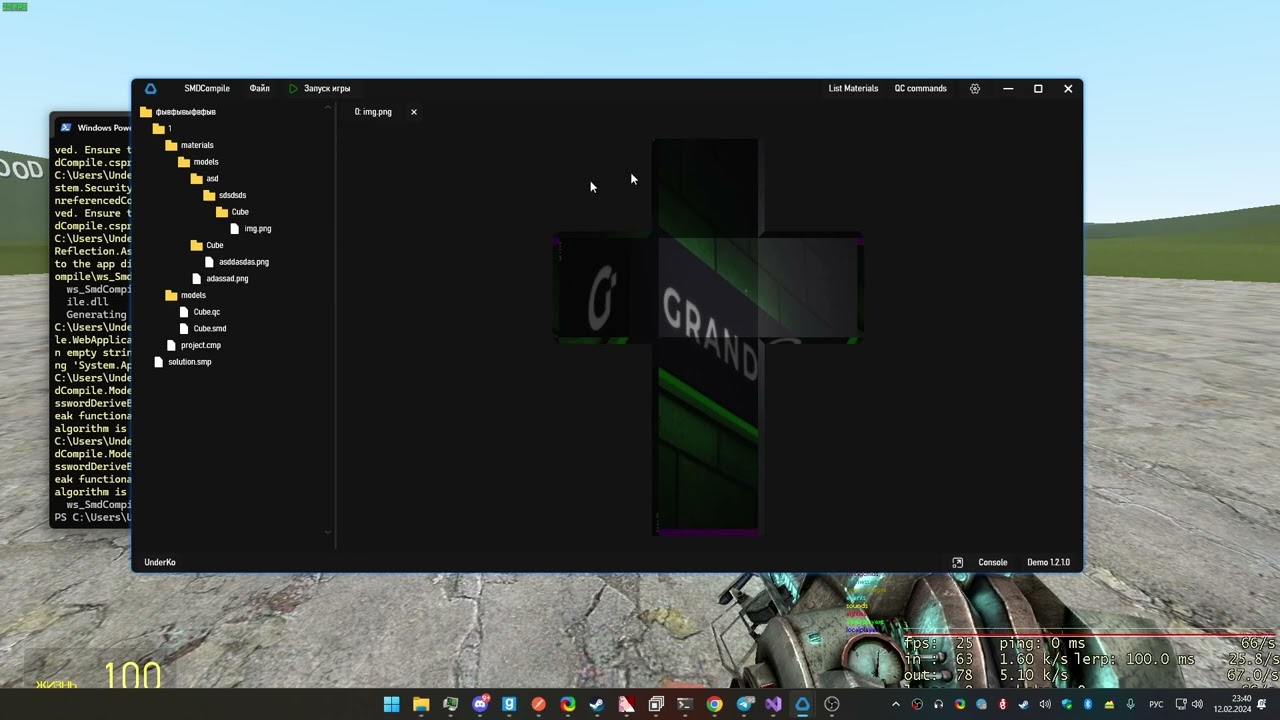1280x720 pixels.
Task: Click the microphone tray icon
Action: click(x=1131, y=704)
